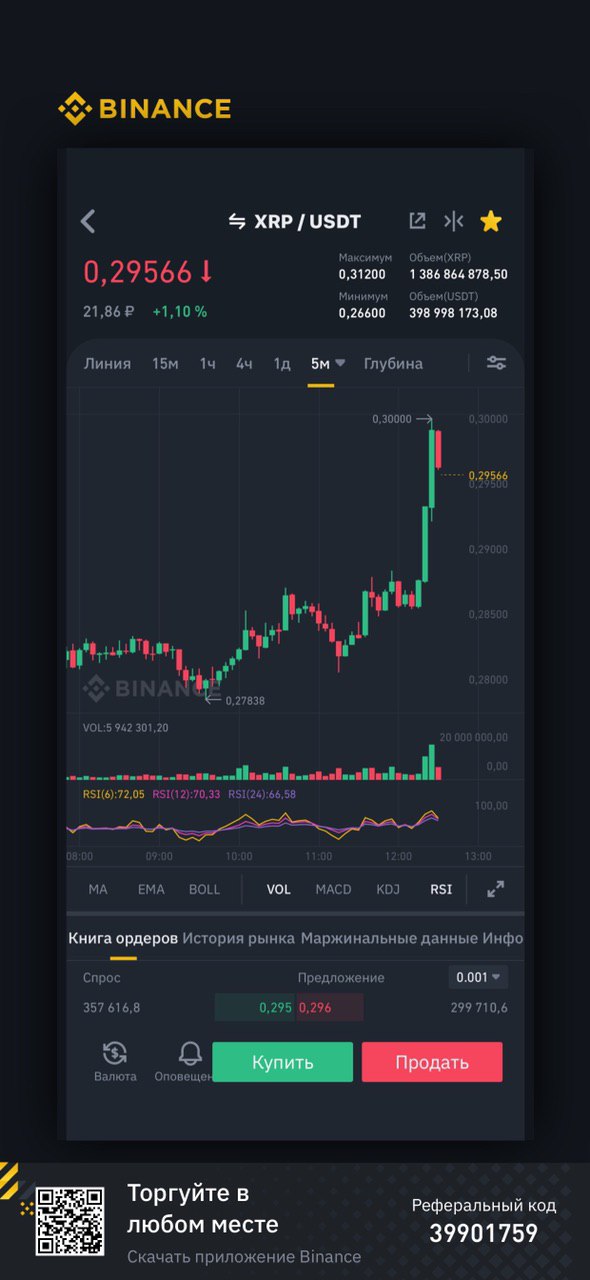Open the Книга ордеров tab
The height and width of the screenshot is (1280, 590).
coord(123,938)
